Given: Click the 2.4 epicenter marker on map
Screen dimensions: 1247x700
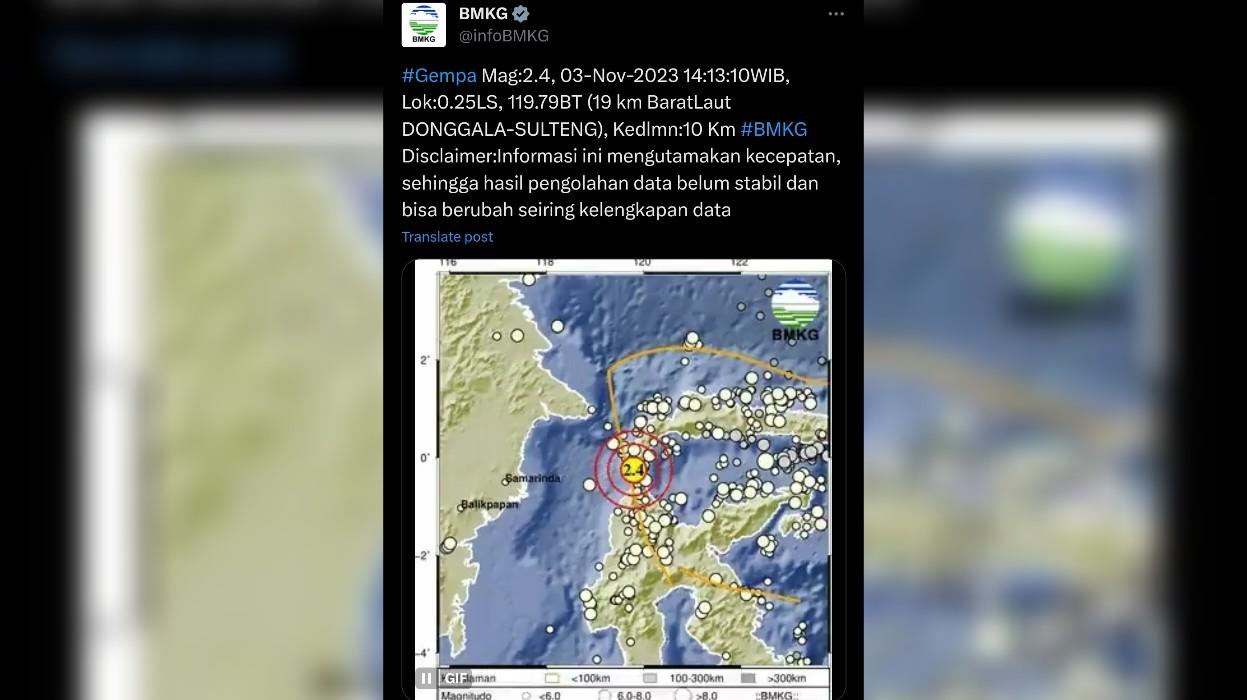Looking at the screenshot, I should pyautogui.click(x=633, y=469).
